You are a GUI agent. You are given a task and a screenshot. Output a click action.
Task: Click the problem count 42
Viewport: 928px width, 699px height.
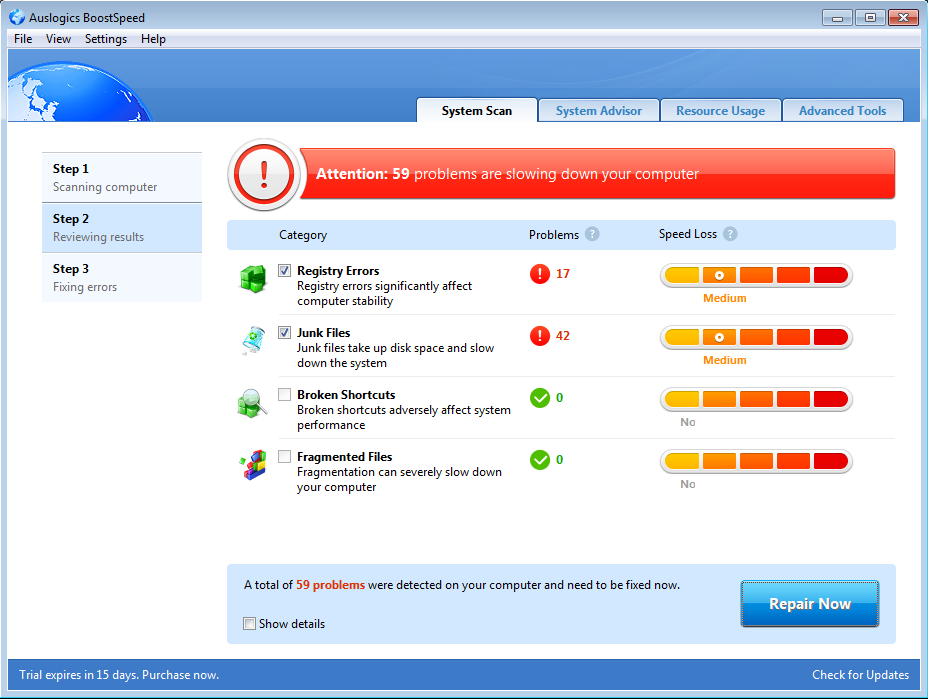(x=563, y=336)
